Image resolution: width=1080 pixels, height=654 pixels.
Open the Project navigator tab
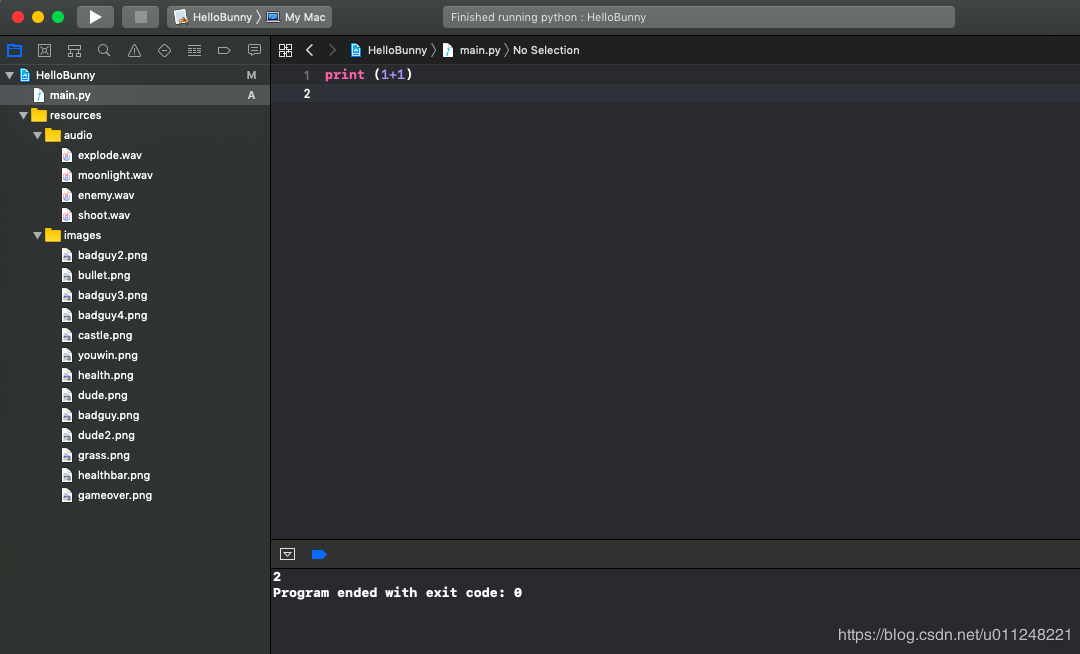pyautogui.click(x=14, y=50)
